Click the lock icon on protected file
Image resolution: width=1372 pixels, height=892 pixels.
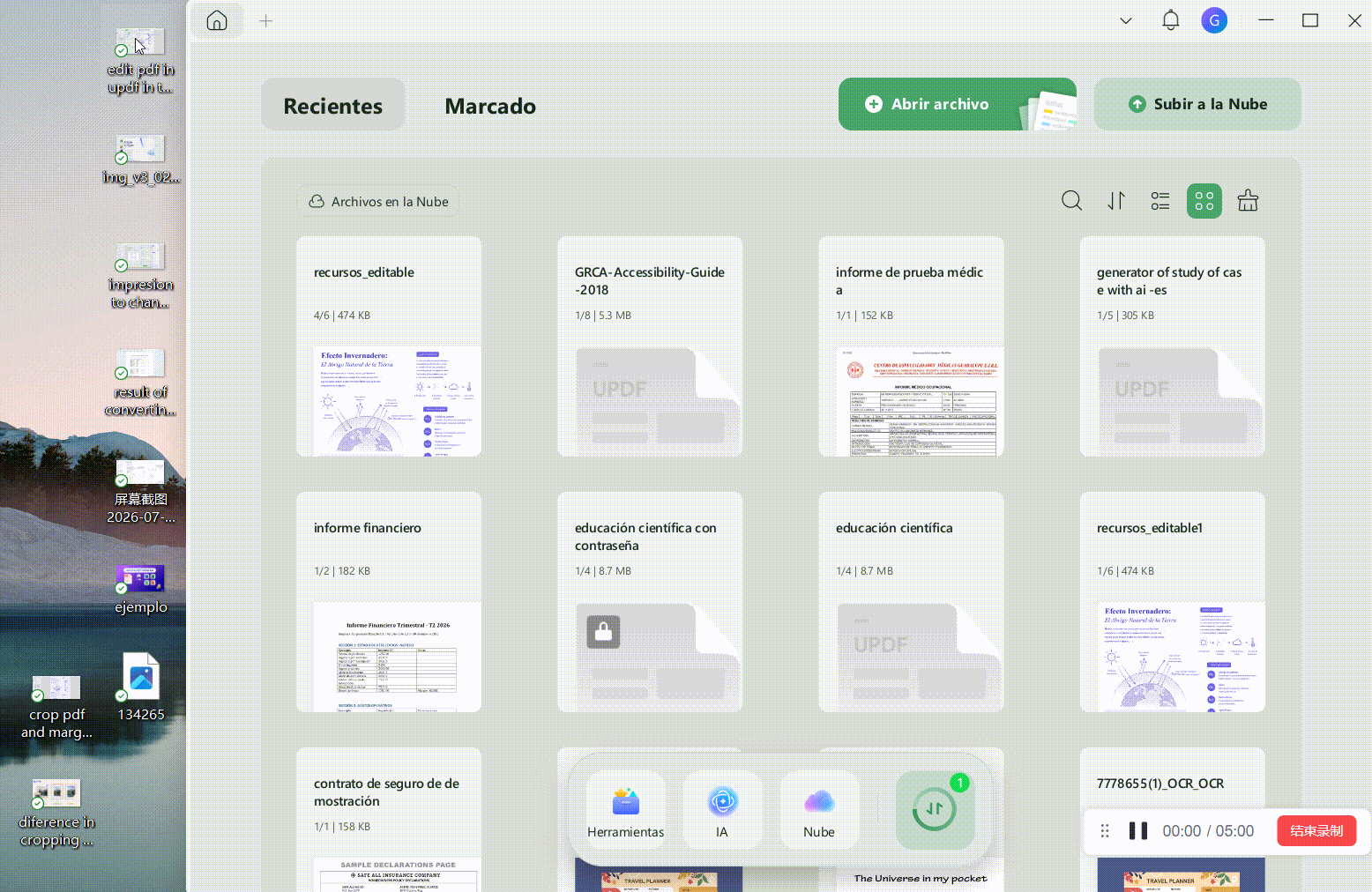tap(604, 631)
